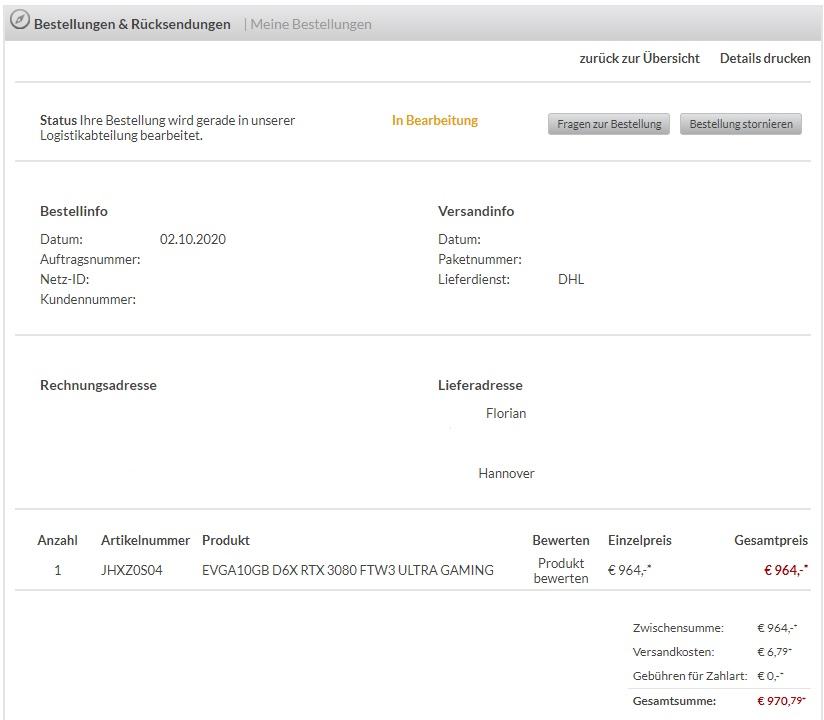The image size is (824, 720).
Task: Click the Einzelpreis value € 964,-
Action: 629,570
